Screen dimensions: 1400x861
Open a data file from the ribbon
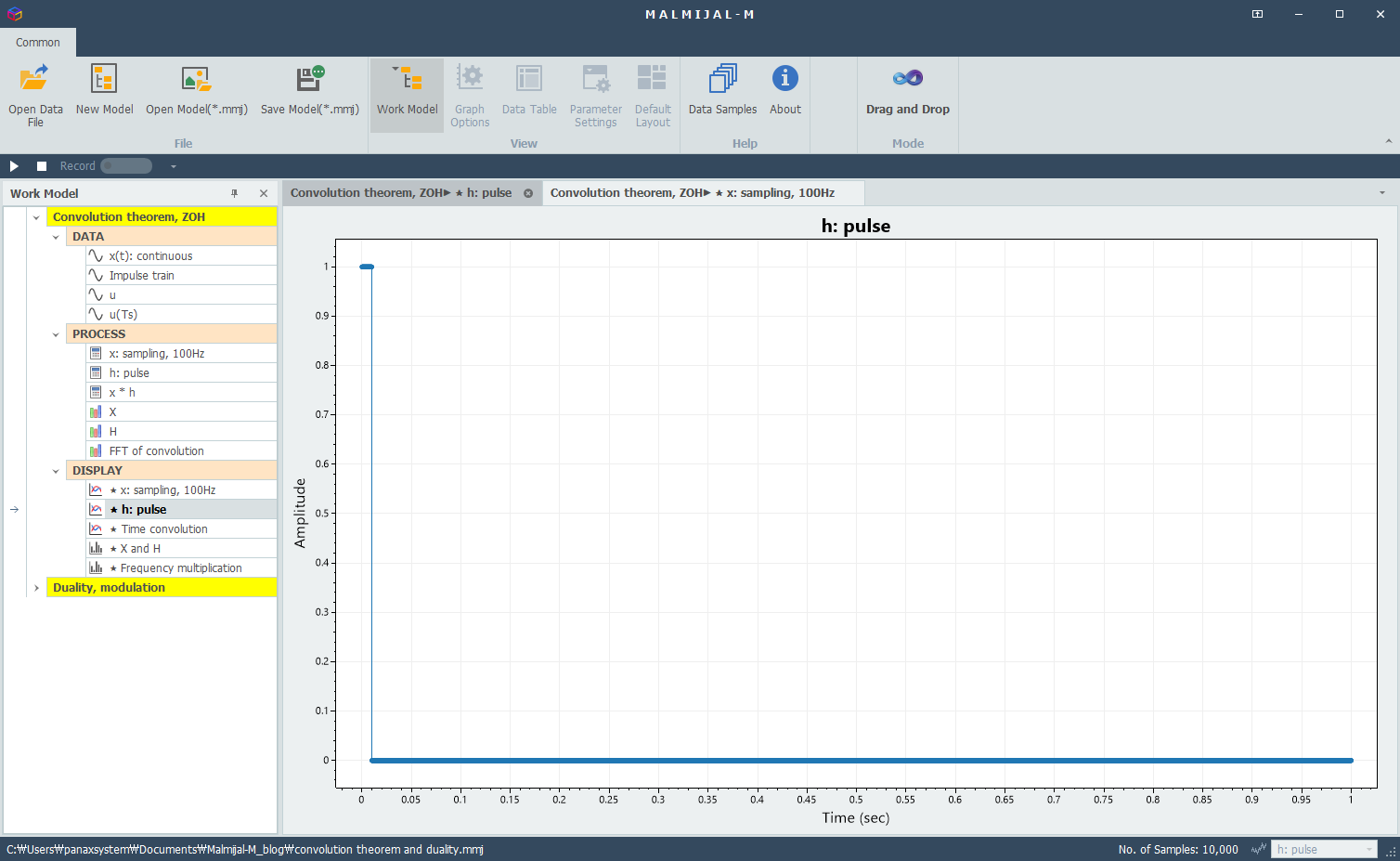click(x=35, y=95)
